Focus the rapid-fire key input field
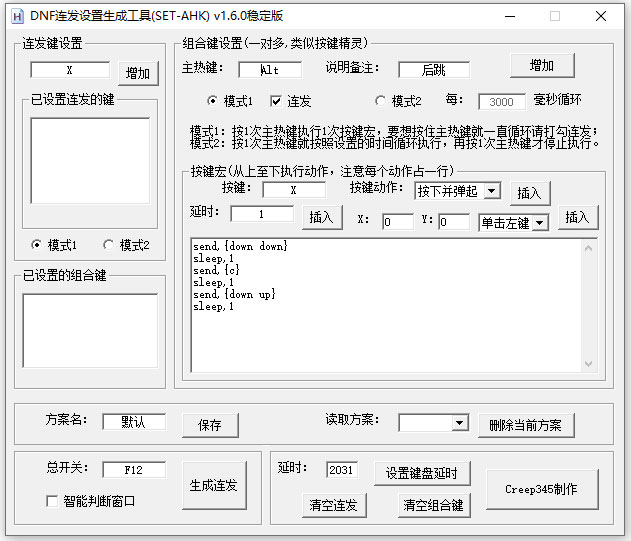631x541 pixels. pos(70,70)
